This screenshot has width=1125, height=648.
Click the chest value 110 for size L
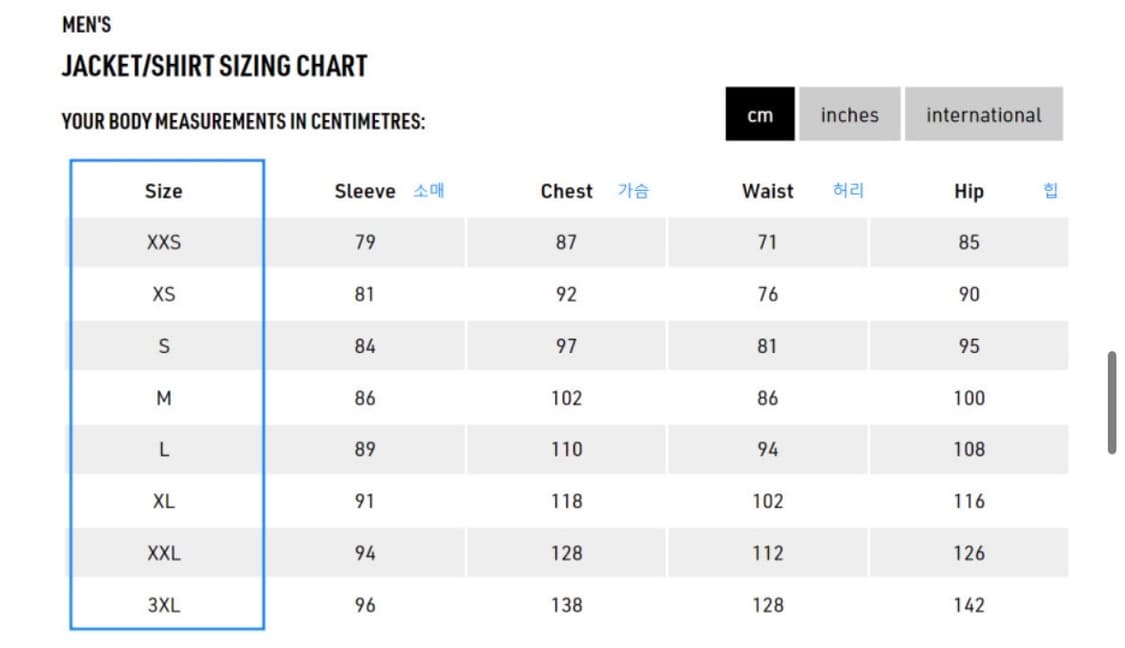coord(566,449)
